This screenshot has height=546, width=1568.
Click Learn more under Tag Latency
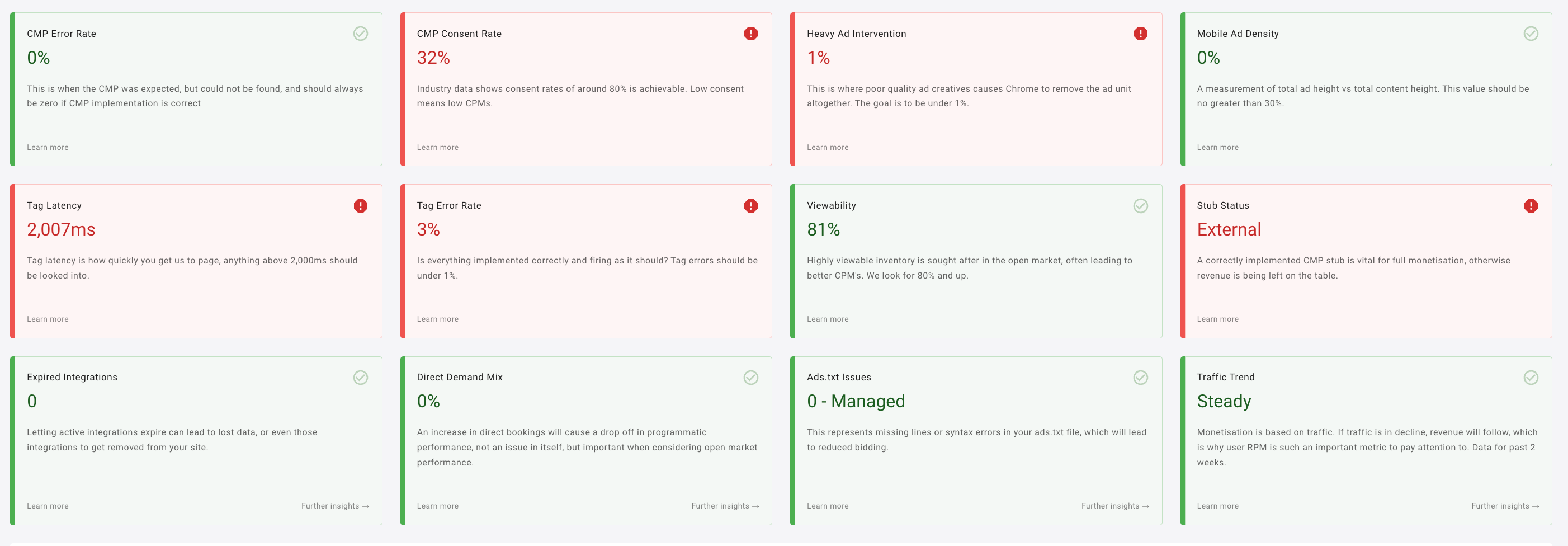[48, 319]
